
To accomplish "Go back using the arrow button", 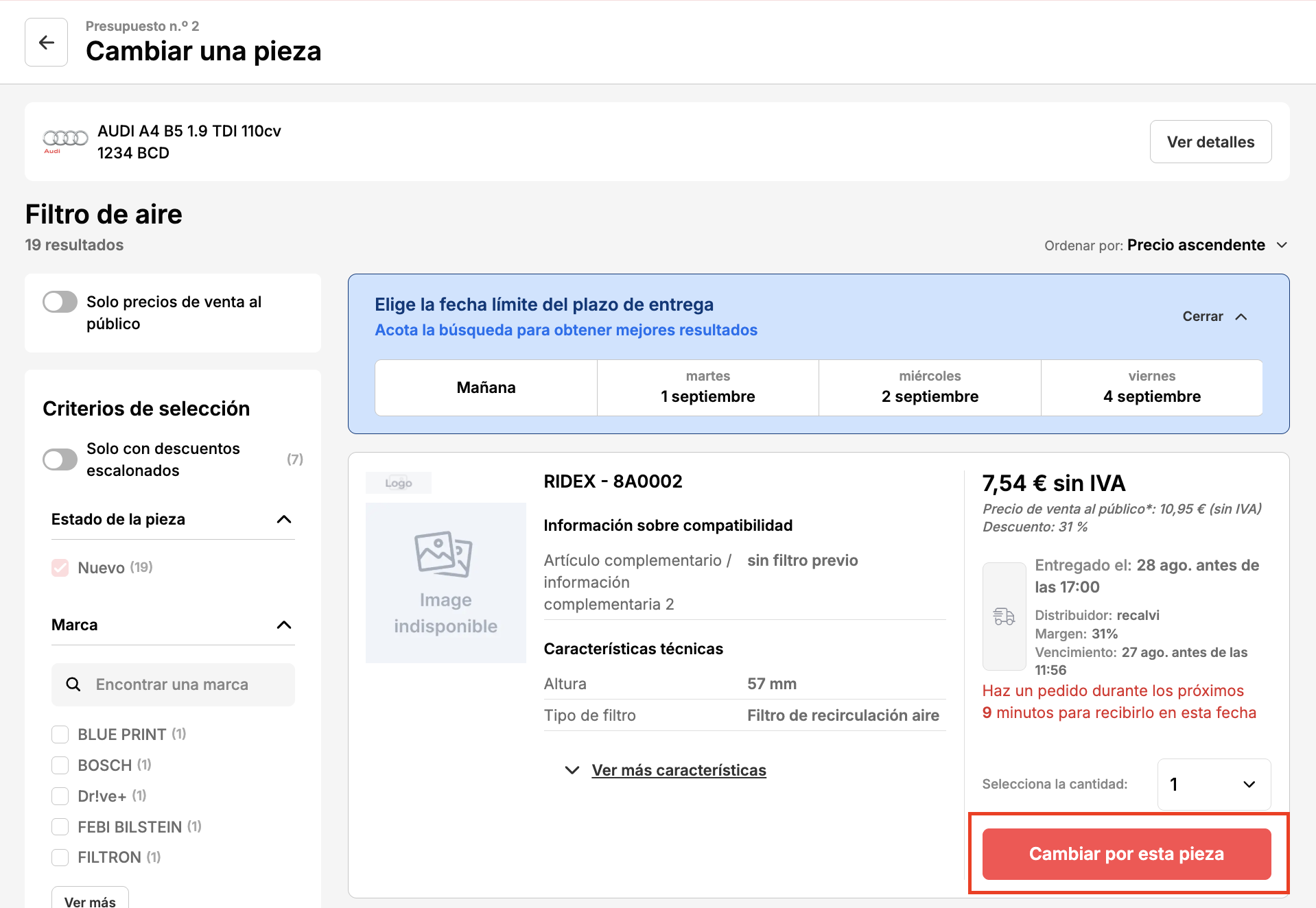I will click(x=46, y=43).
